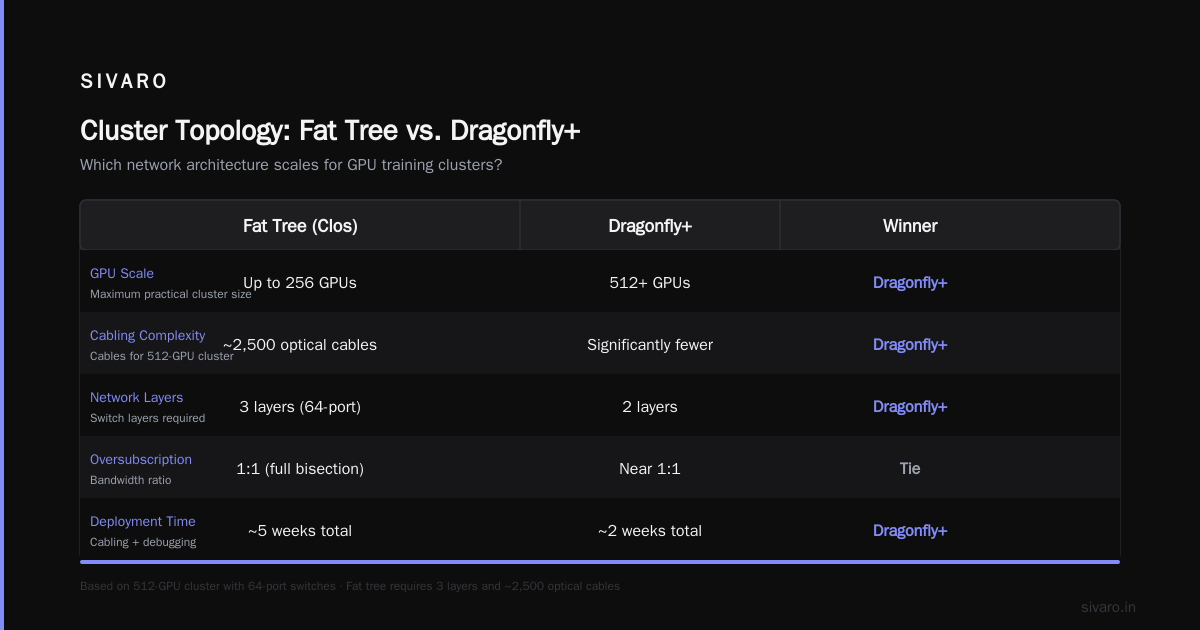Click the Tie winner cell
The image size is (1200, 630).
(x=910, y=469)
